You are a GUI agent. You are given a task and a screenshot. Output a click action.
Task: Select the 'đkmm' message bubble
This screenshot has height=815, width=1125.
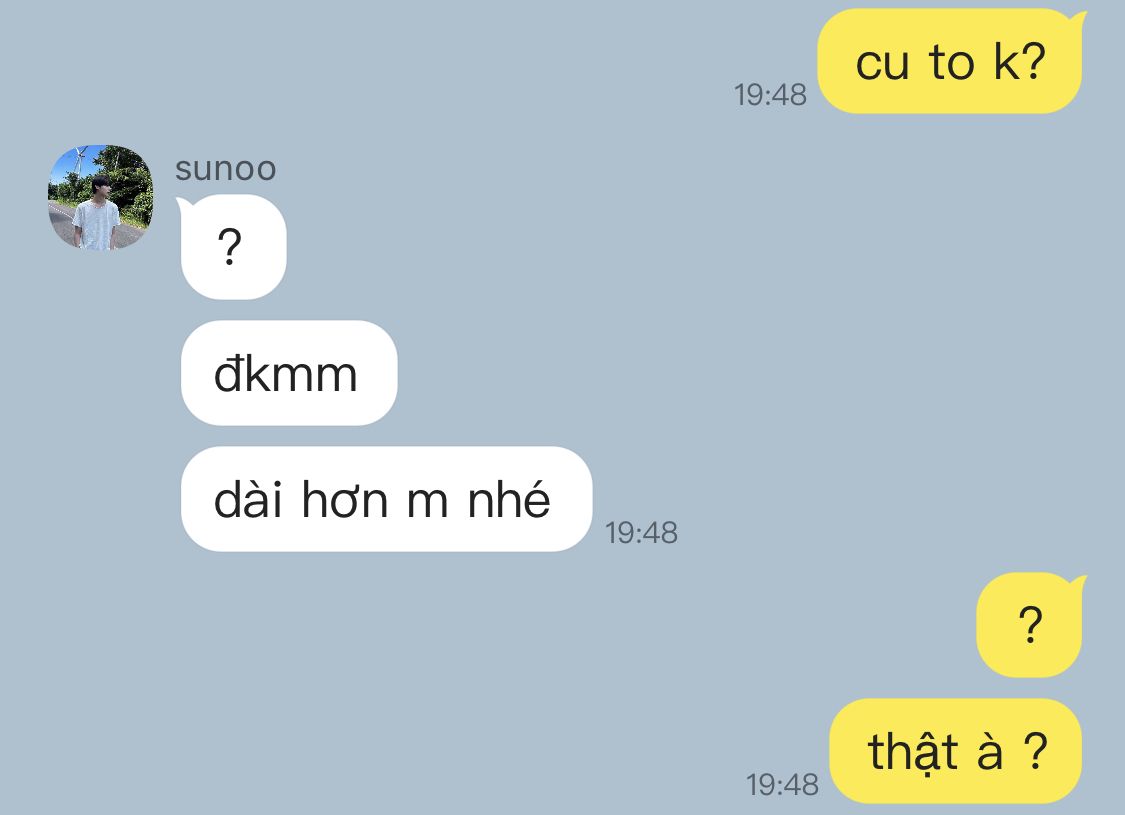[x=289, y=373]
